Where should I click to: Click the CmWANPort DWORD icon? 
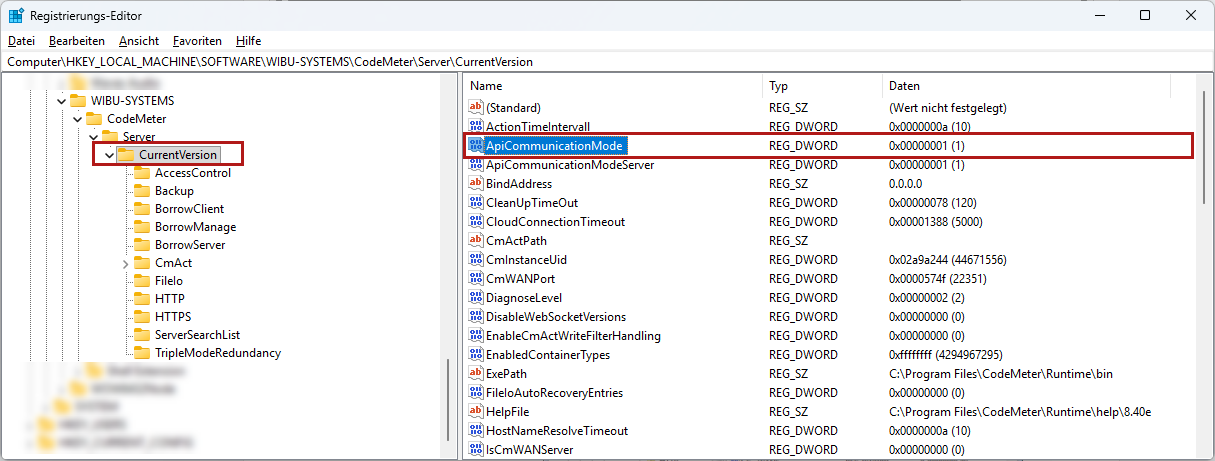(x=476, y=279)
